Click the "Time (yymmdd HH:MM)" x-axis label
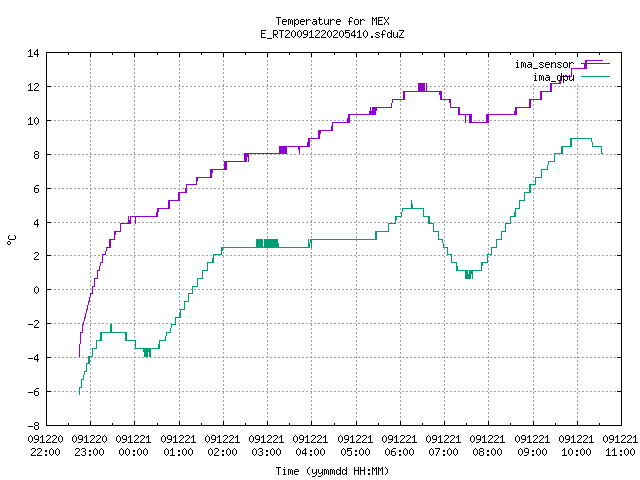The width and height of the screenshot is (640, 480). coord(332,471)
